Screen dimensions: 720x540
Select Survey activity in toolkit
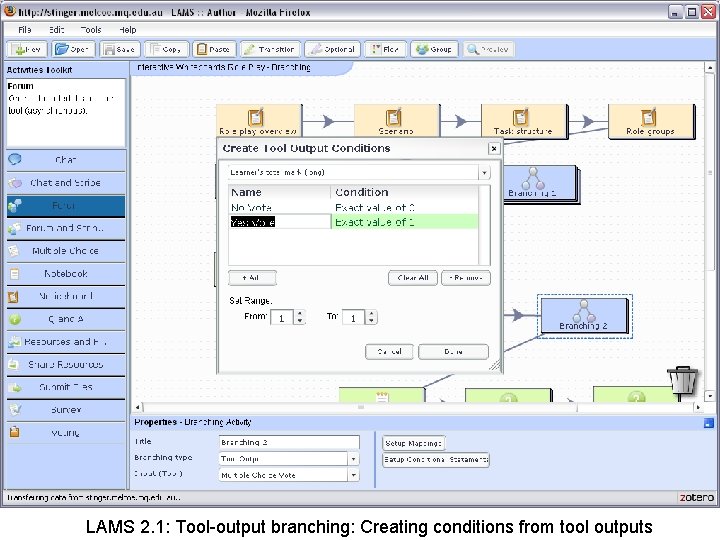[66, 410]
